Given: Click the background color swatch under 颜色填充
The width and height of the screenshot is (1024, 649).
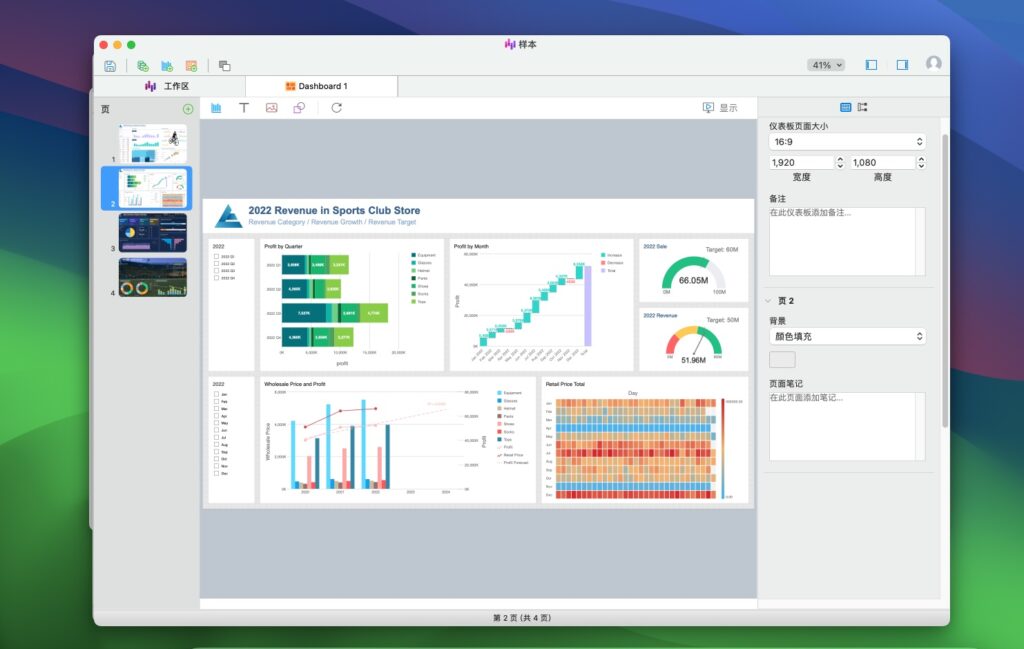Looking at the screenshot, I should coord(781,359).
